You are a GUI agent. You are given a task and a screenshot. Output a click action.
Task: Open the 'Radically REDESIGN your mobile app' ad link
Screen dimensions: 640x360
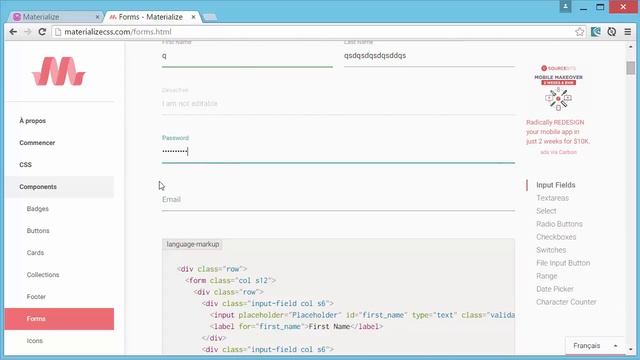coord(558,132)
